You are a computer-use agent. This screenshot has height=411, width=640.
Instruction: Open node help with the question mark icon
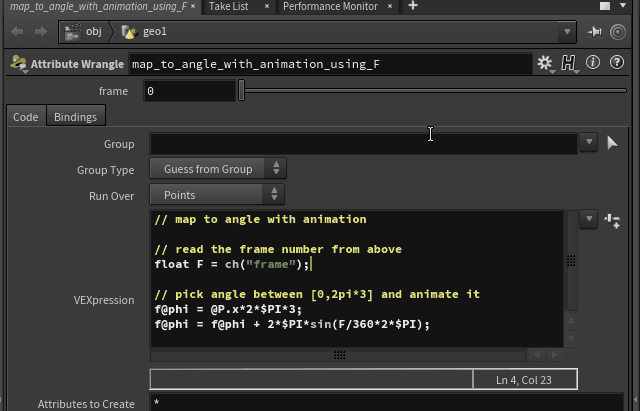616,62
